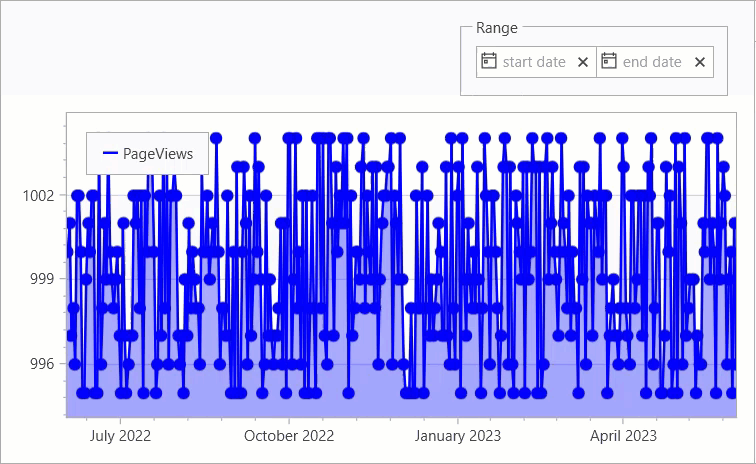Select the 999 y-axis label
Viewport: 756px width, 464px height.
click(44, 279)
